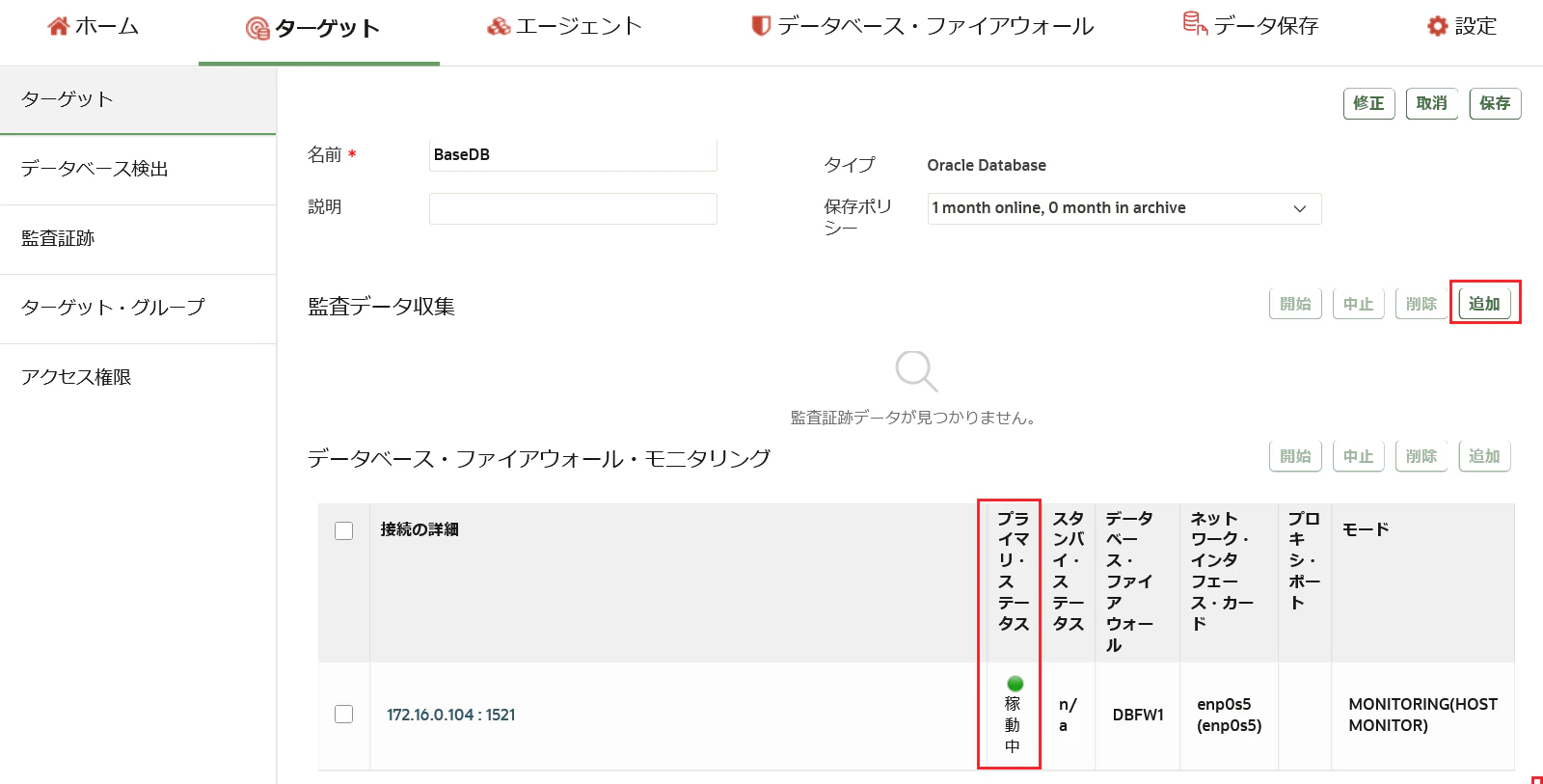The height and width of the screenshot is (784, 1543).
Task: Click the 名前 field containing BaseDB
Action: click(573, 155)
